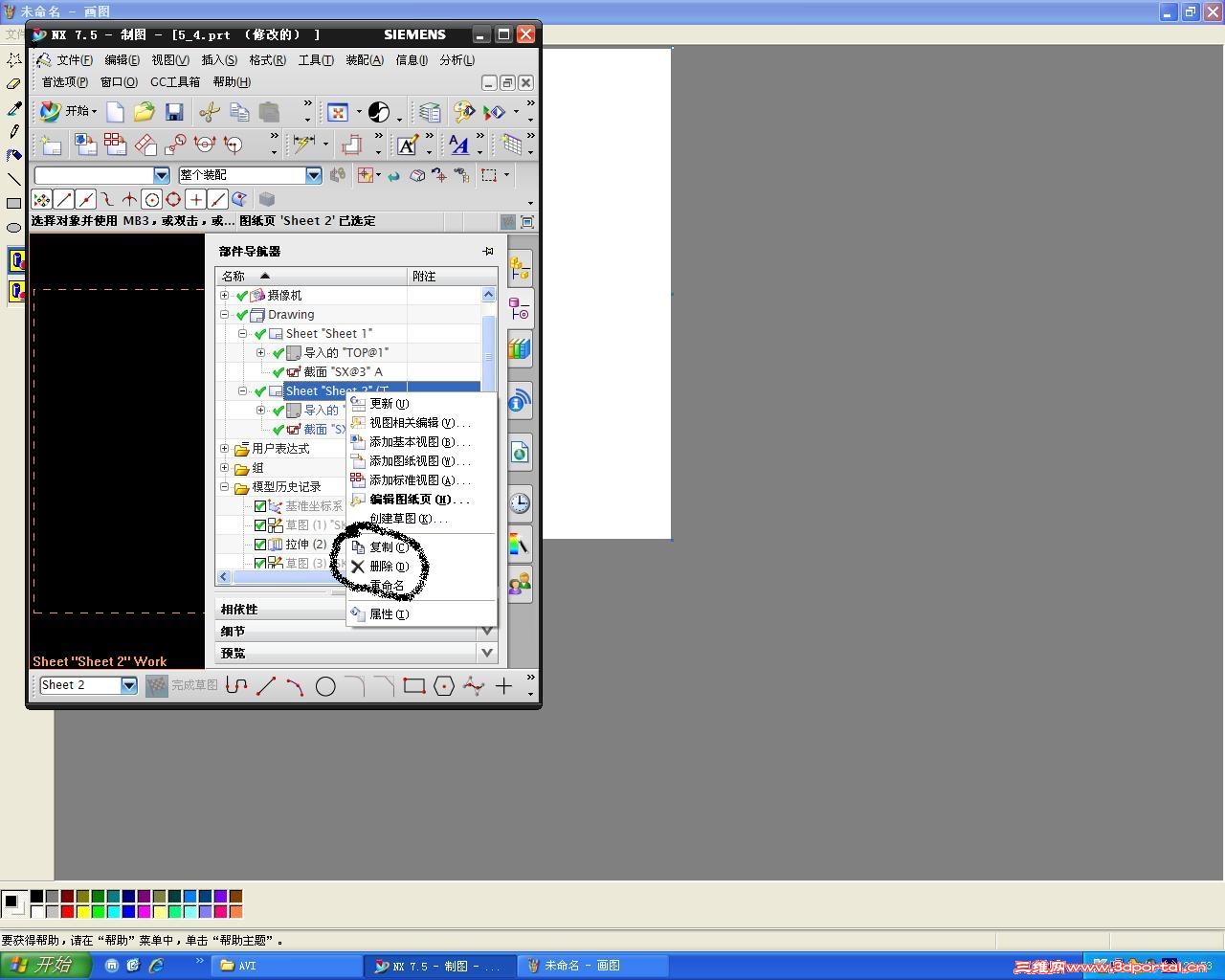Choose 删除(D) from the context menu
This screenshot has height=980, width=1225.
point(421,567)
